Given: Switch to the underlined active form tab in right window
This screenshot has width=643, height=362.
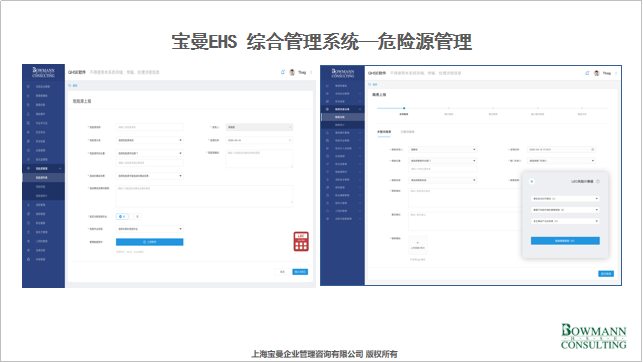Looking at the screenshot, I should pyautogui.click(x=384, y=132).
